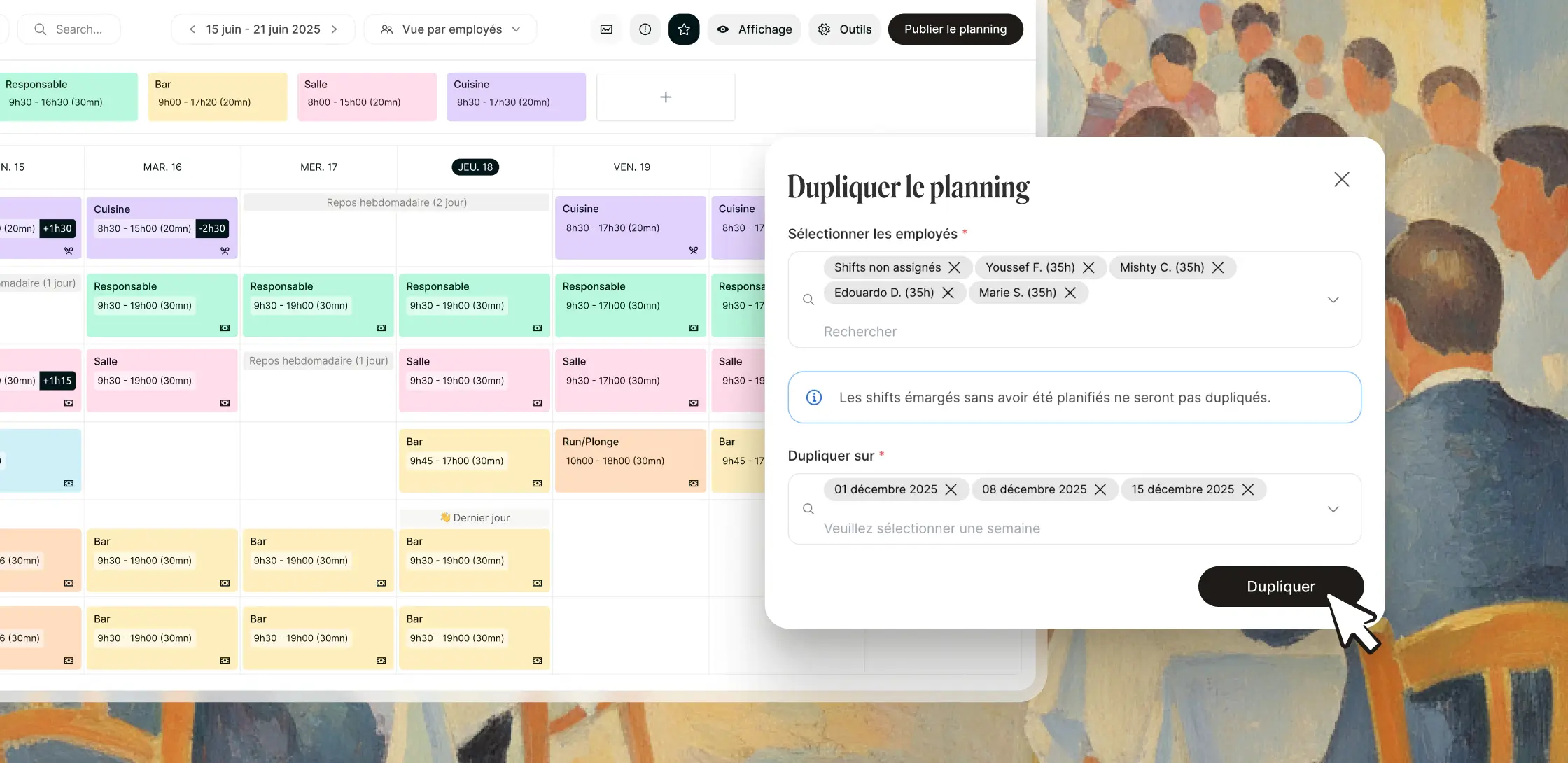This screenshot has height=763, width=1568.
Task: Remove the 08 décembre 2025 week tag
Action: coord(1100,489)
